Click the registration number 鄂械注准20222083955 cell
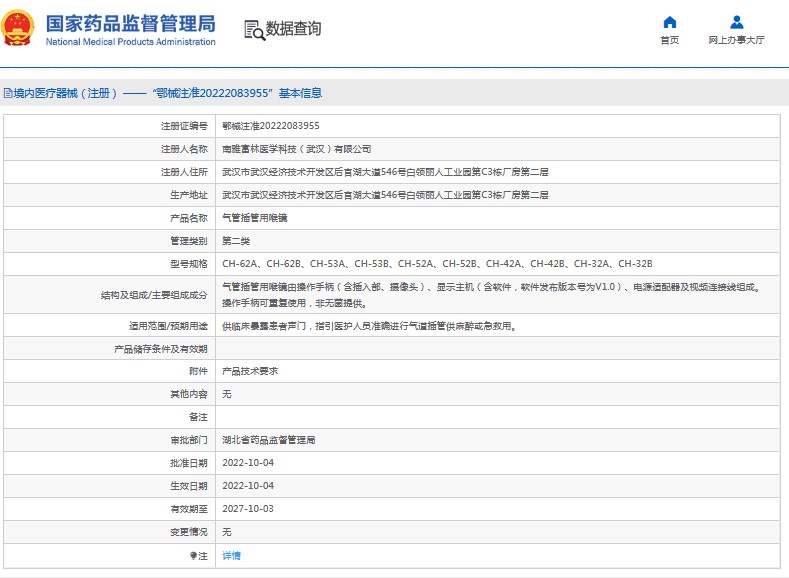Screen dimensions: 789x578 click(x=270, y=126)
